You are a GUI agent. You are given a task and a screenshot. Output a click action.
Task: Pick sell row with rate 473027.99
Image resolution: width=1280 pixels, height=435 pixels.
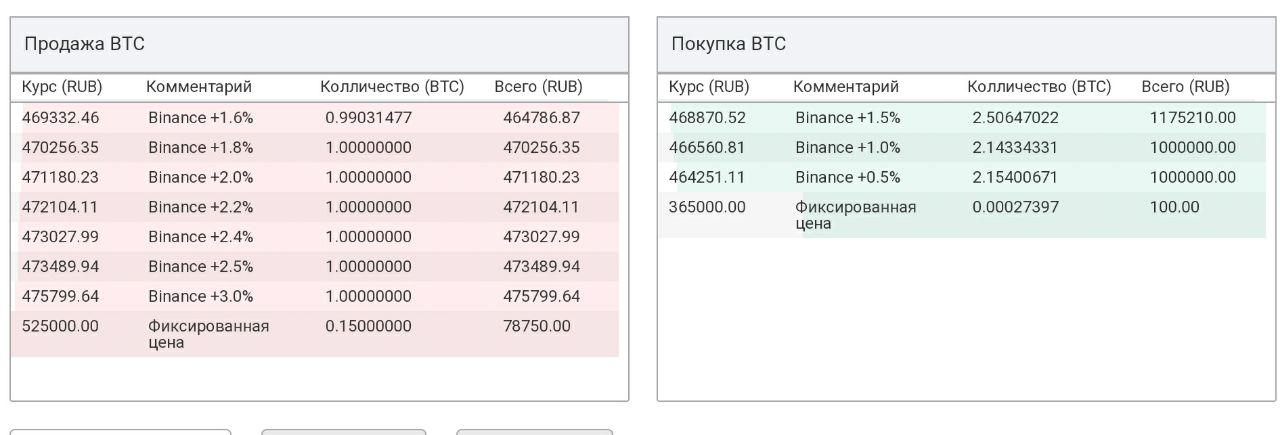[315, 237]
